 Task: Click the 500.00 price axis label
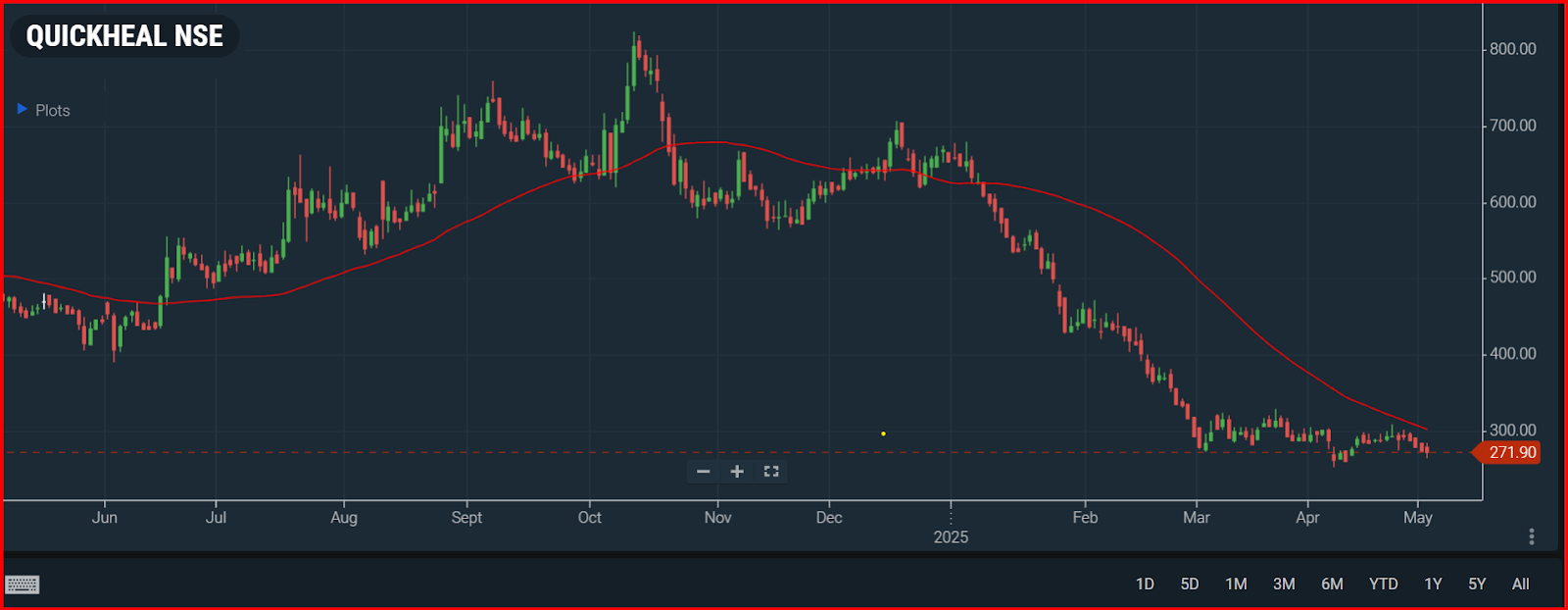[1513, 278]
